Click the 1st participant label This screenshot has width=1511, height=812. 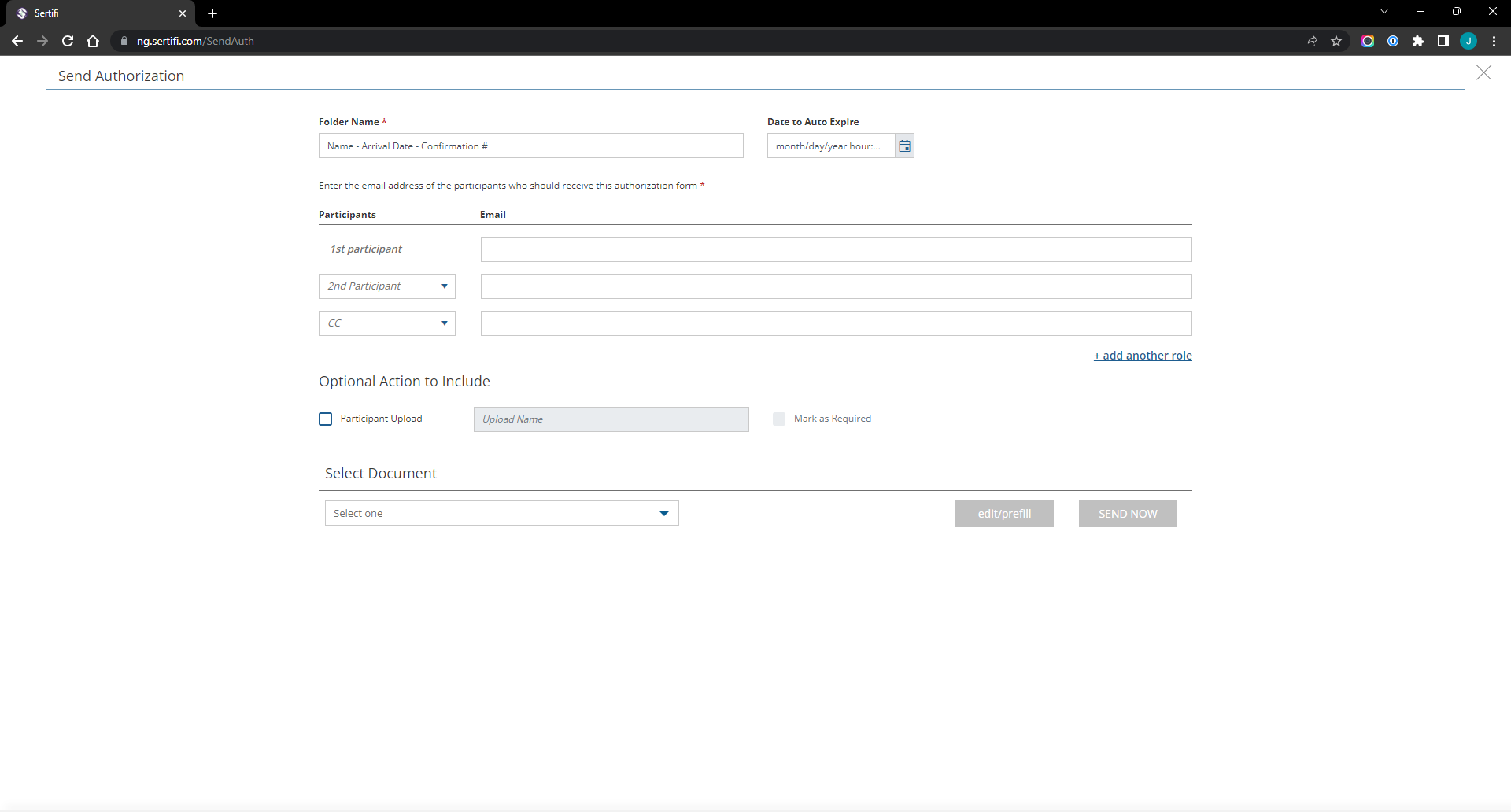tap(366, 249)
